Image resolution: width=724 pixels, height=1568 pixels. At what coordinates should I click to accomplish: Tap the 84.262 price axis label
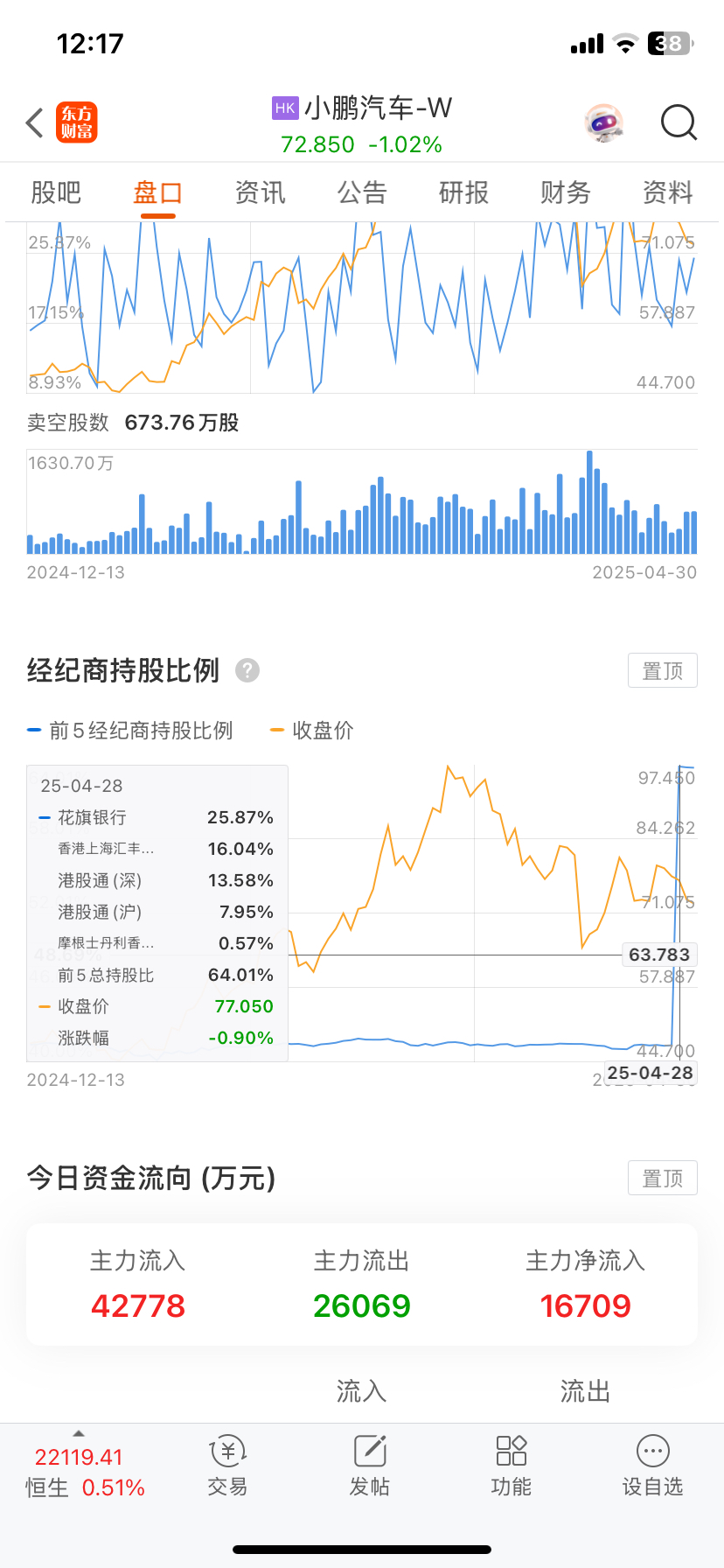(x=666, y=828)
